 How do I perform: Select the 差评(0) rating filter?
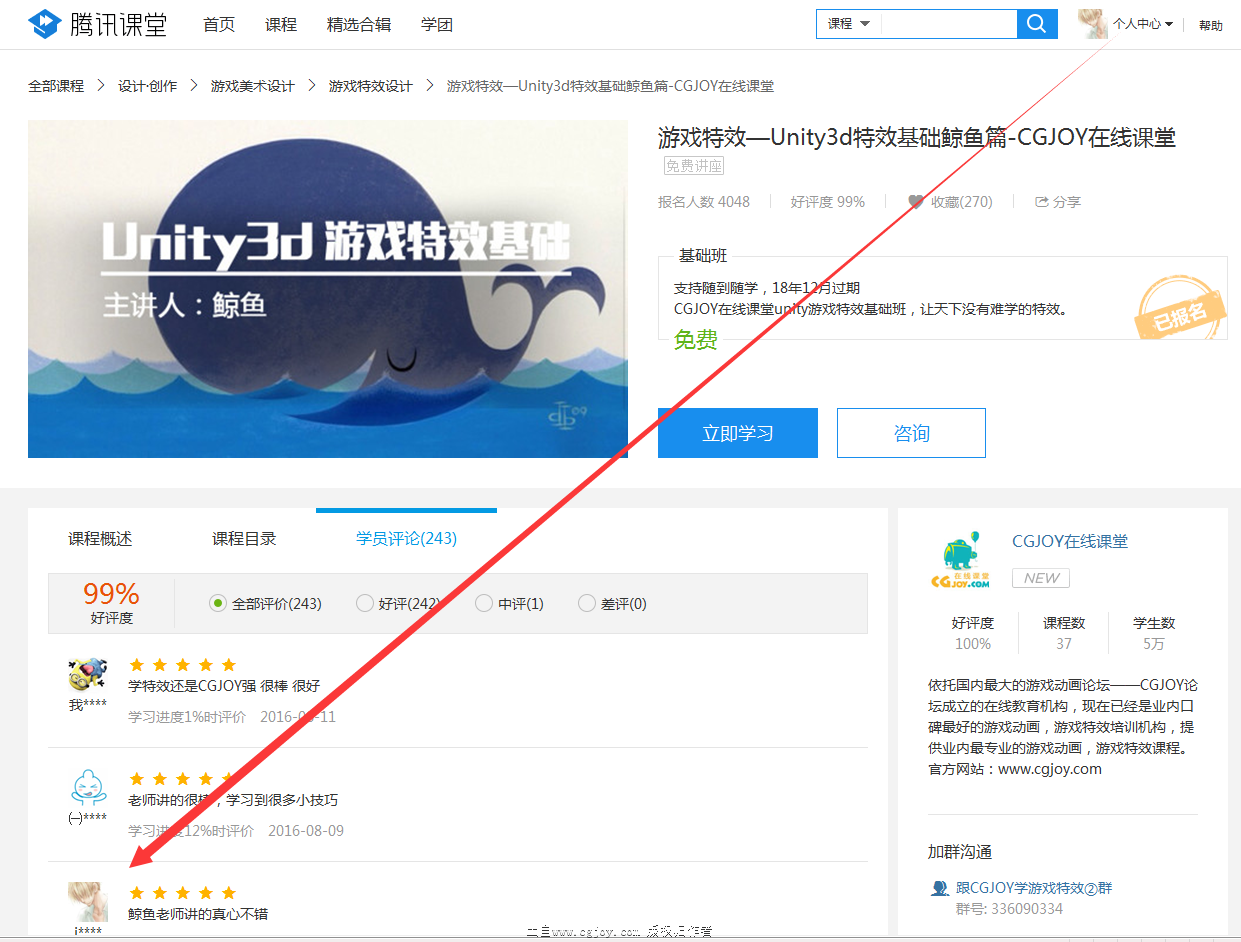587,603
